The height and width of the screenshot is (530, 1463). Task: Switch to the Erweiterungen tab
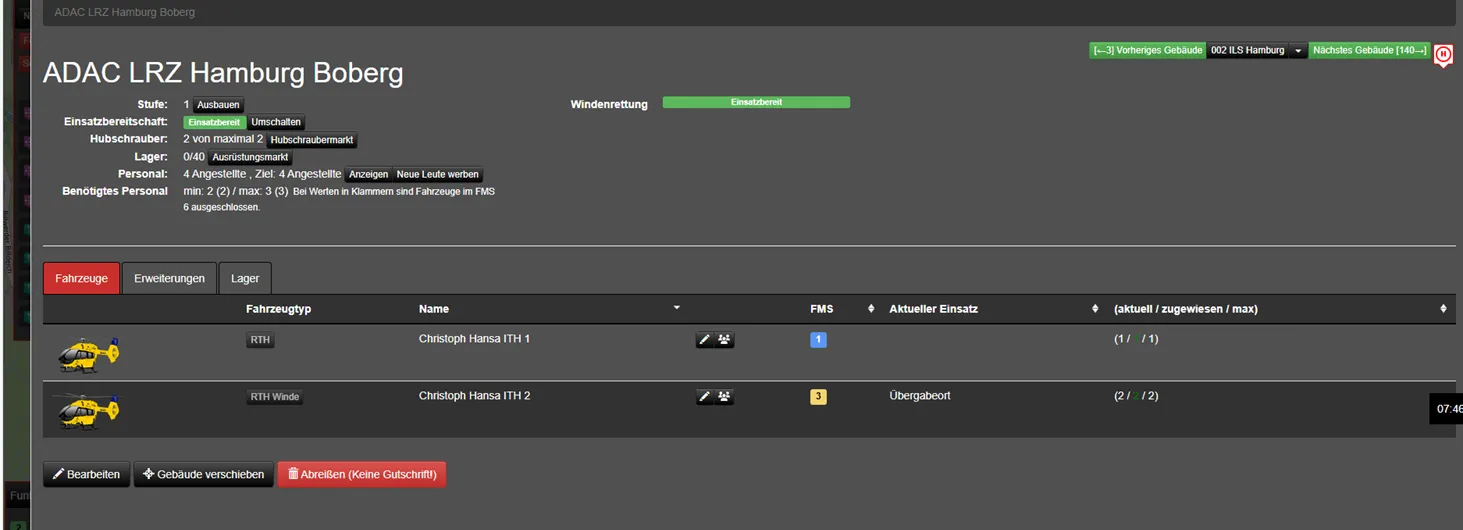(169, 278)
